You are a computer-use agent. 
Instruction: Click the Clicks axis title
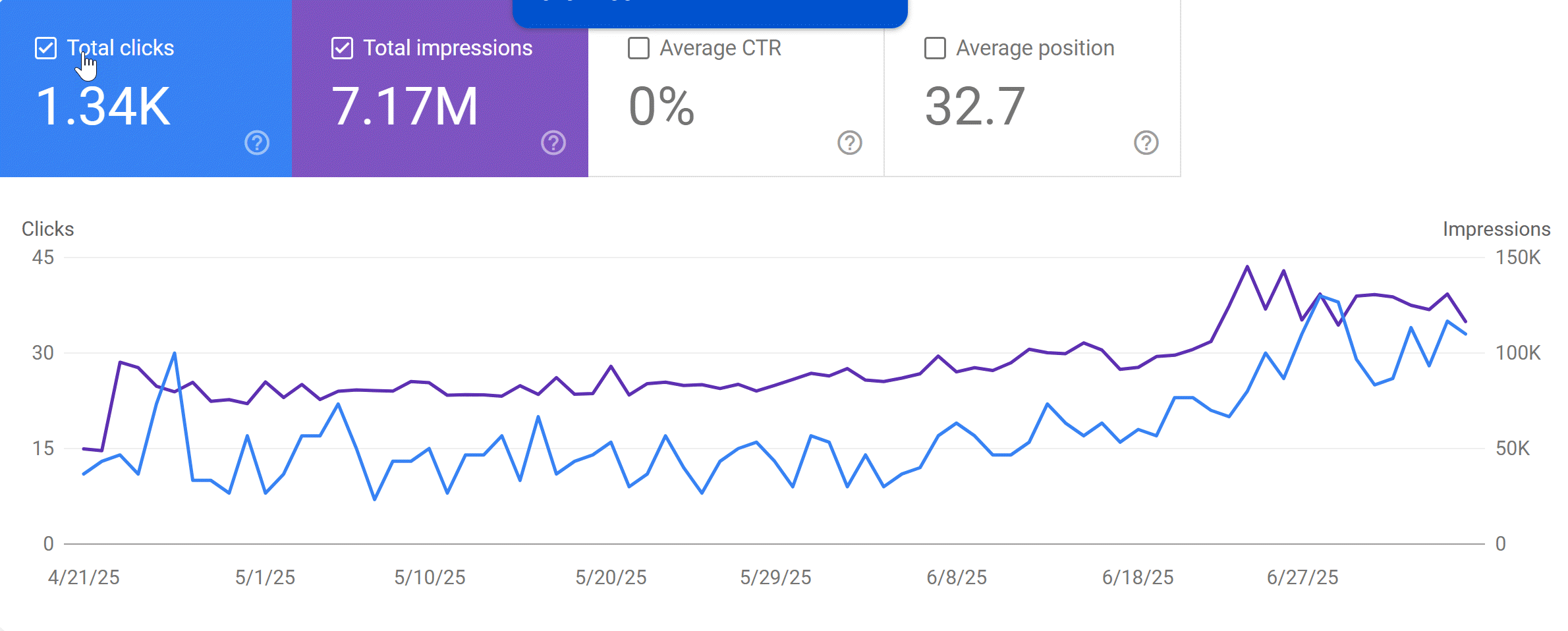[x=47, y=229]
